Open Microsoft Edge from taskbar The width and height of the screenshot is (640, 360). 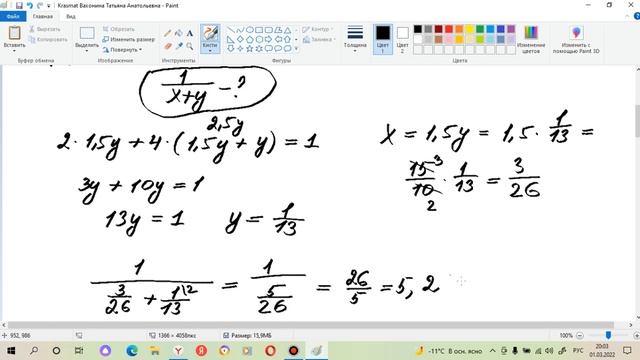(x=131, y=351)
